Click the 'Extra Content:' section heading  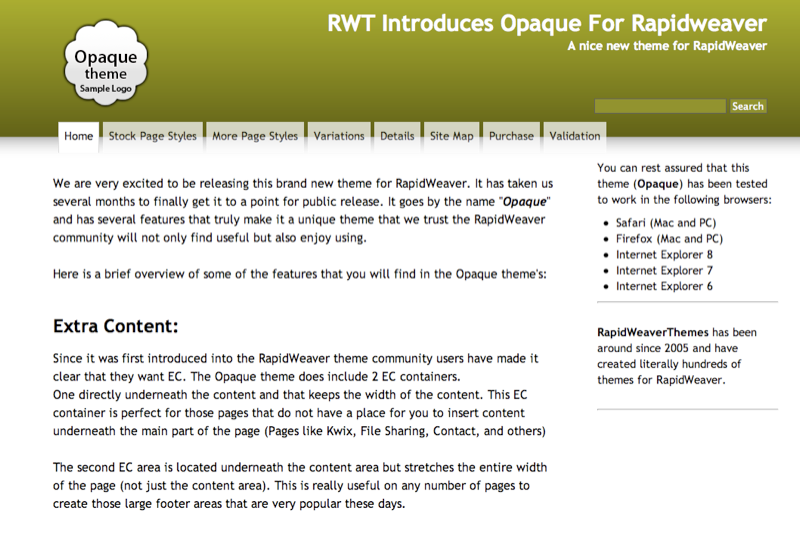[x=115, y=326]
